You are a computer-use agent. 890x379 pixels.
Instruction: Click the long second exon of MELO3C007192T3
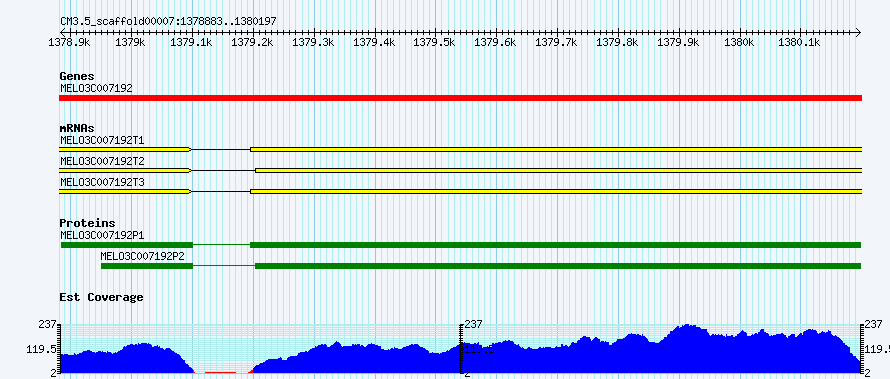coord(556,192)
